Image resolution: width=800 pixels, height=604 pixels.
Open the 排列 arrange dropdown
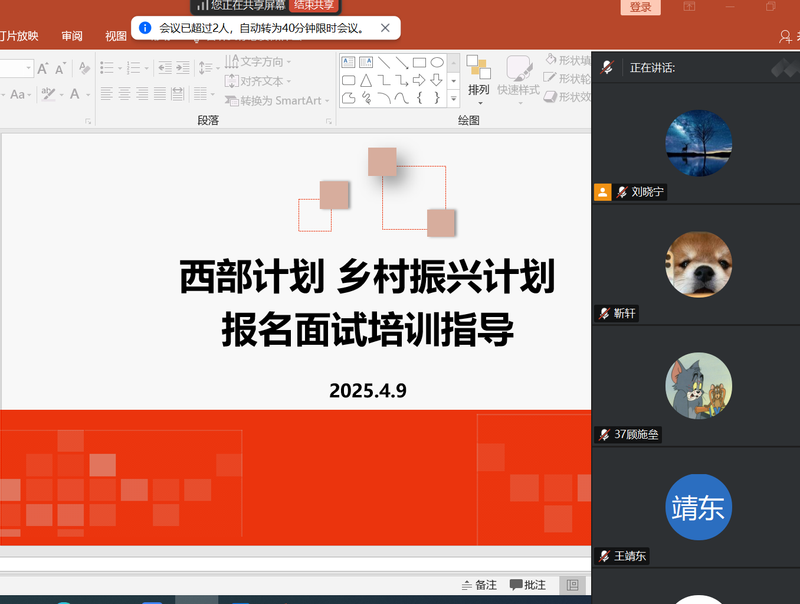pyautogui.click(x=479, y=90)
